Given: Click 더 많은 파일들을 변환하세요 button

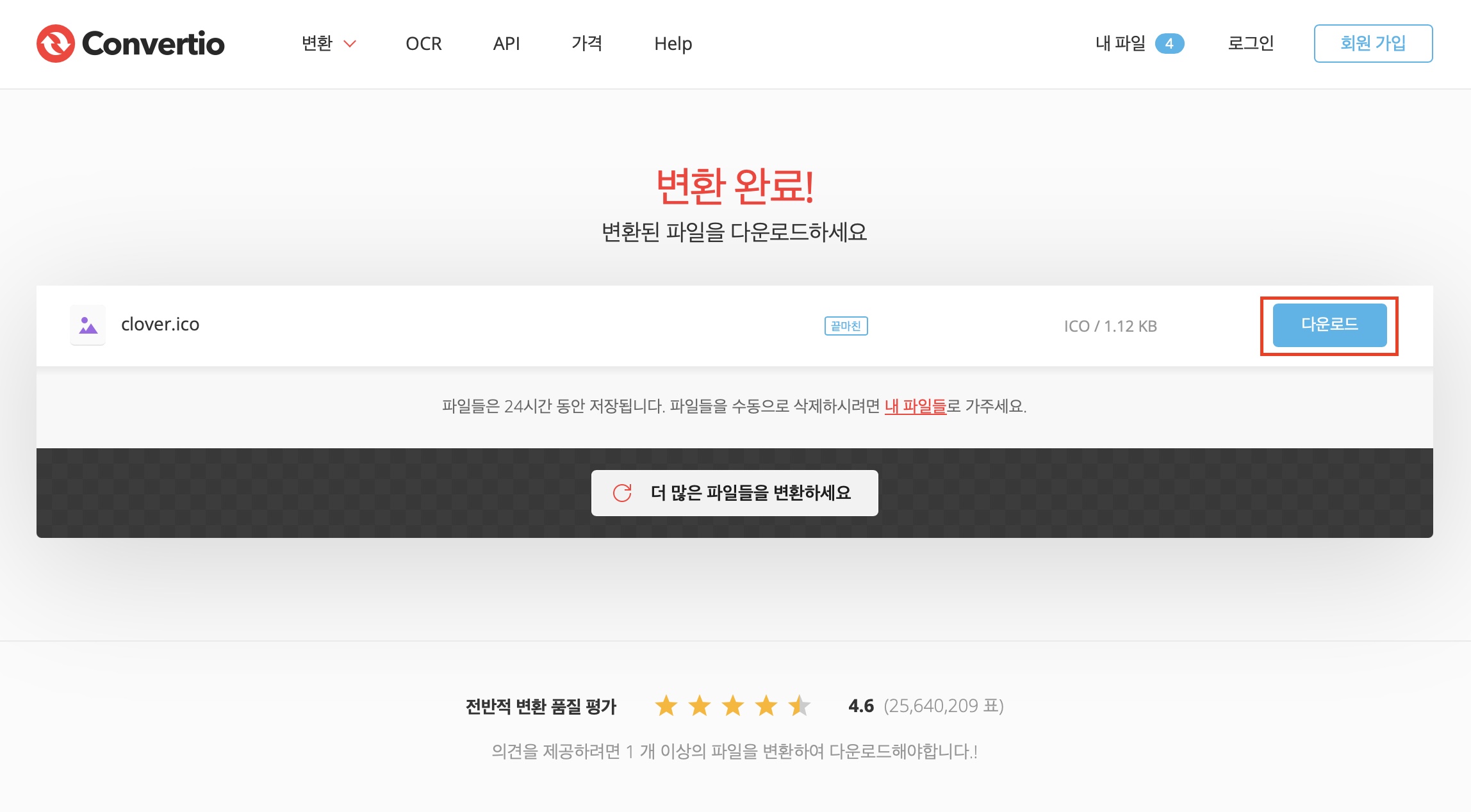Looking at the screenshot, I should (x=734, y=493).
